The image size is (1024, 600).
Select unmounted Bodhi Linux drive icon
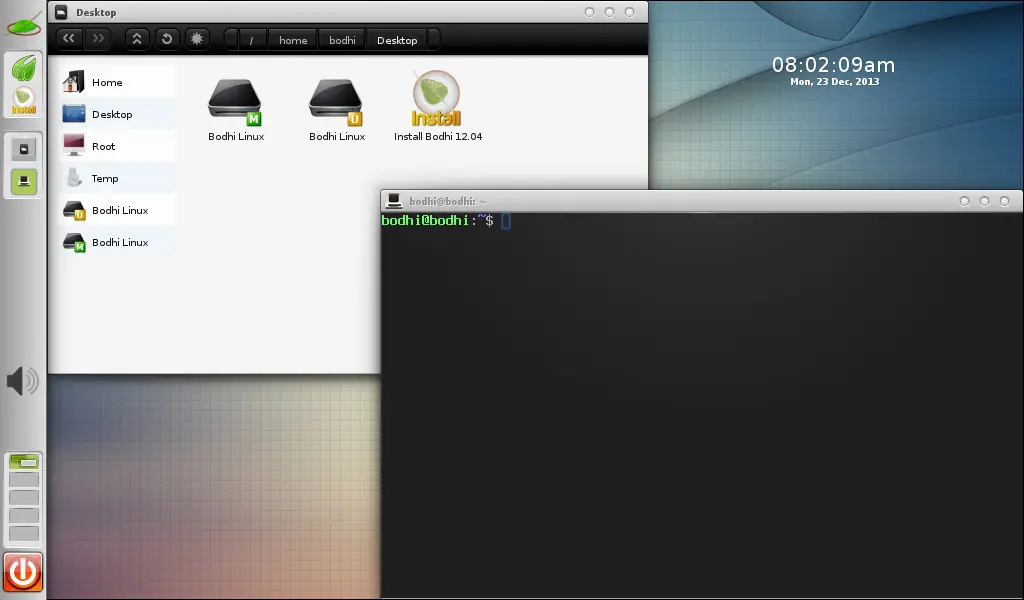coord(337,108)
